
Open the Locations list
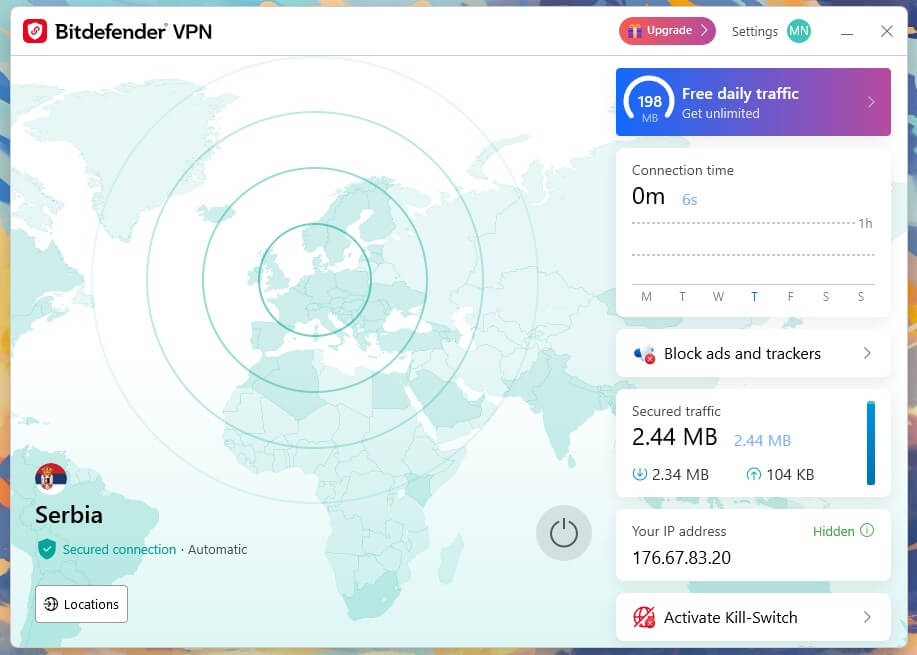click(x=81, y=604)
